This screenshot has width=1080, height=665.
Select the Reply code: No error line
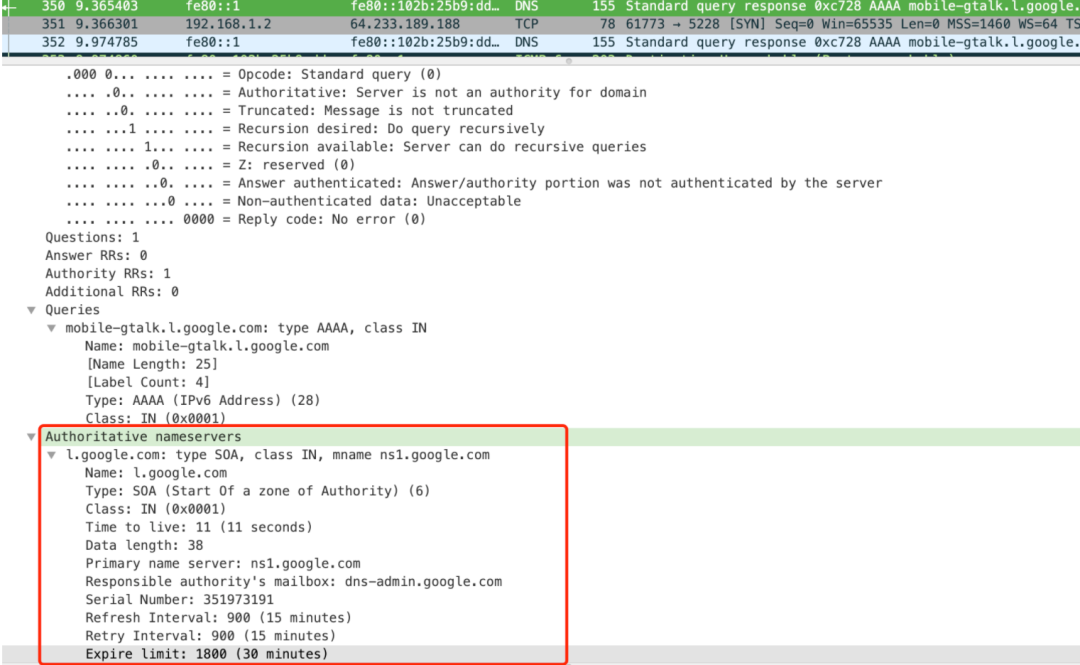pyautogui.click(x=246, y=219)
